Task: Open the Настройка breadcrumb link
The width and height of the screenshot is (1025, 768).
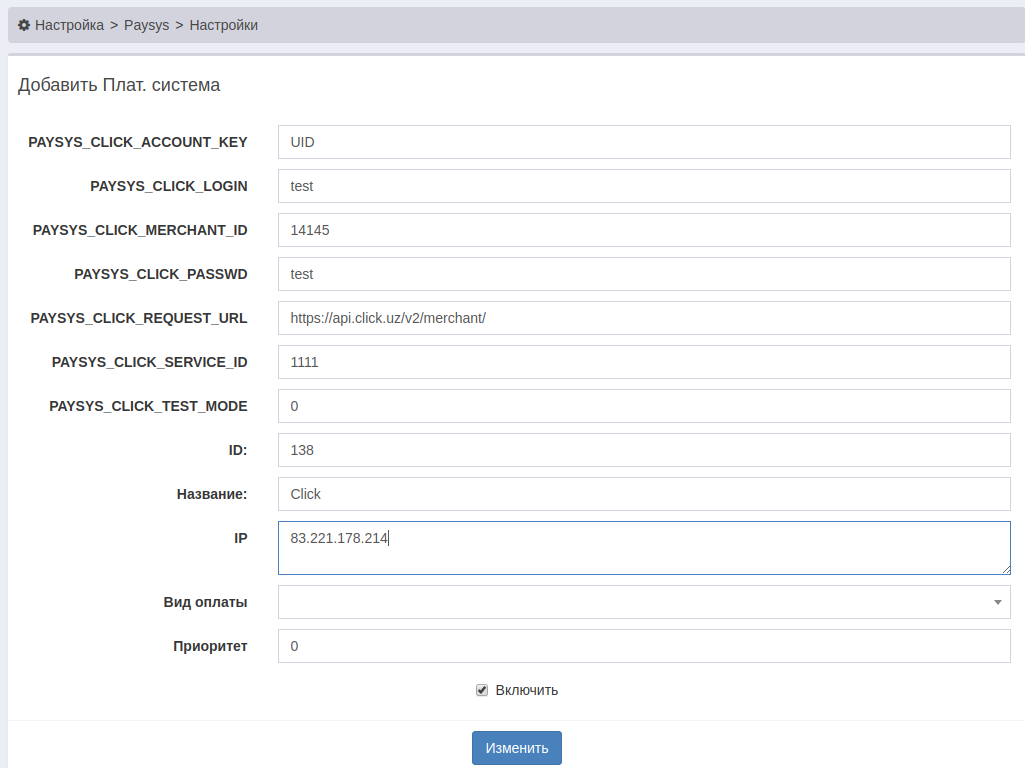Action: tap(69, 25)
